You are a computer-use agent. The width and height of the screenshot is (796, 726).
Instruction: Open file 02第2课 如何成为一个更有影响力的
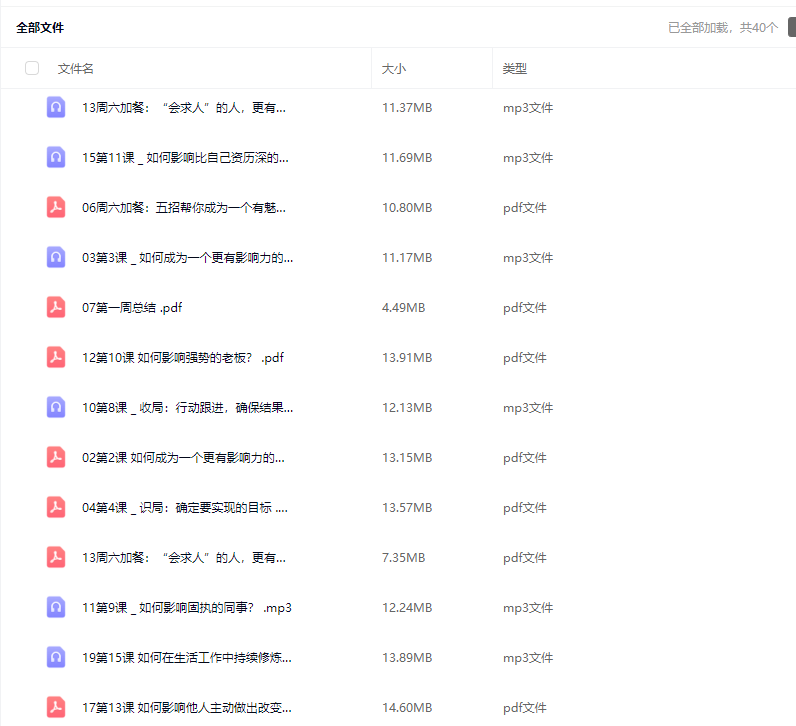pyautogui.click(x=183, y=458)
